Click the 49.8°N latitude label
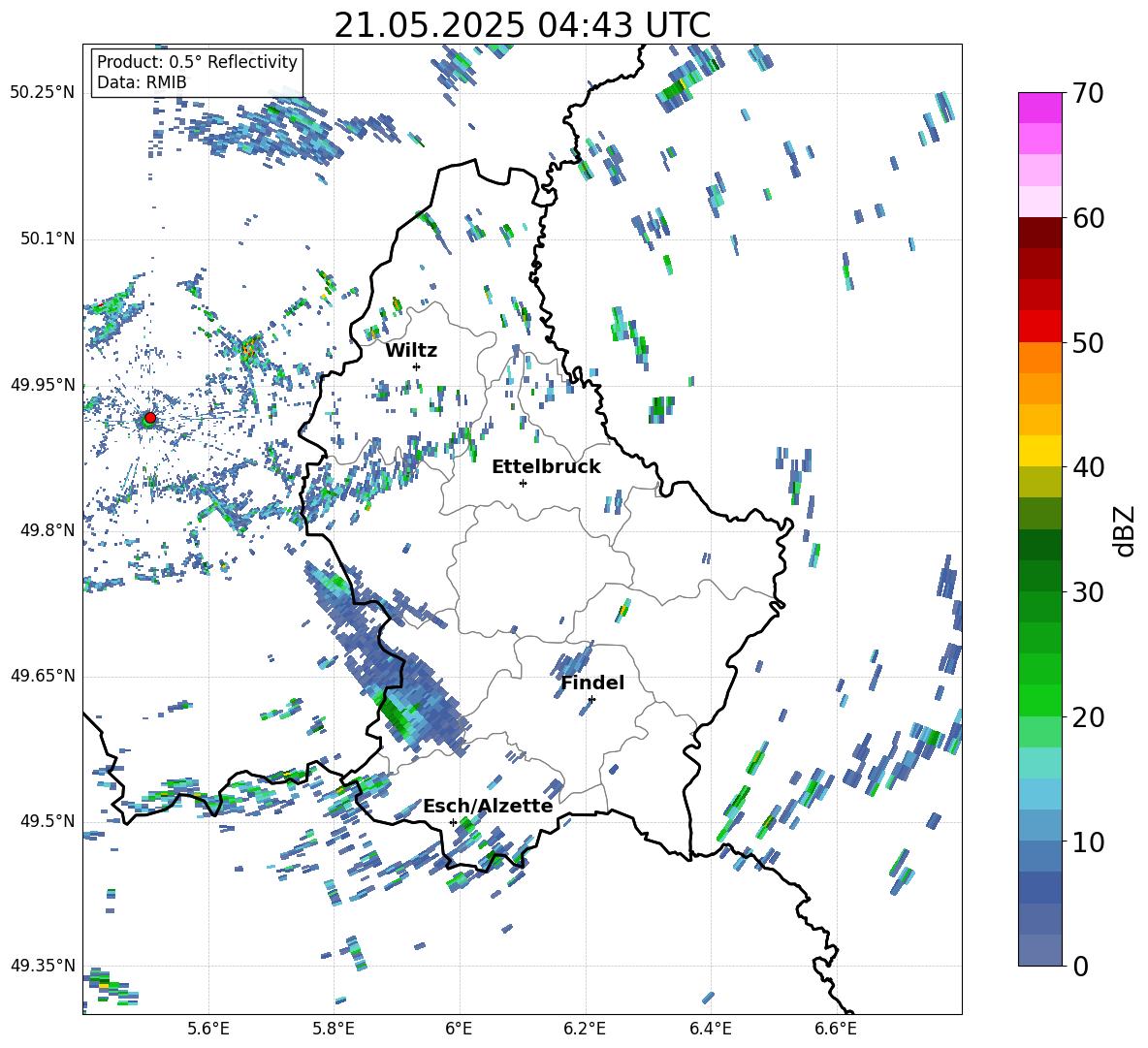 click(47, 530)
